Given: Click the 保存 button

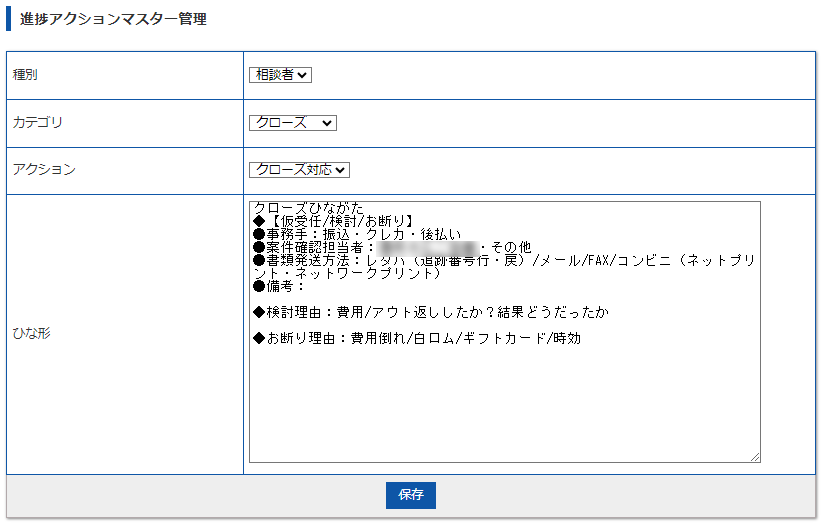Looking at the screenshot, I should 410,495.
